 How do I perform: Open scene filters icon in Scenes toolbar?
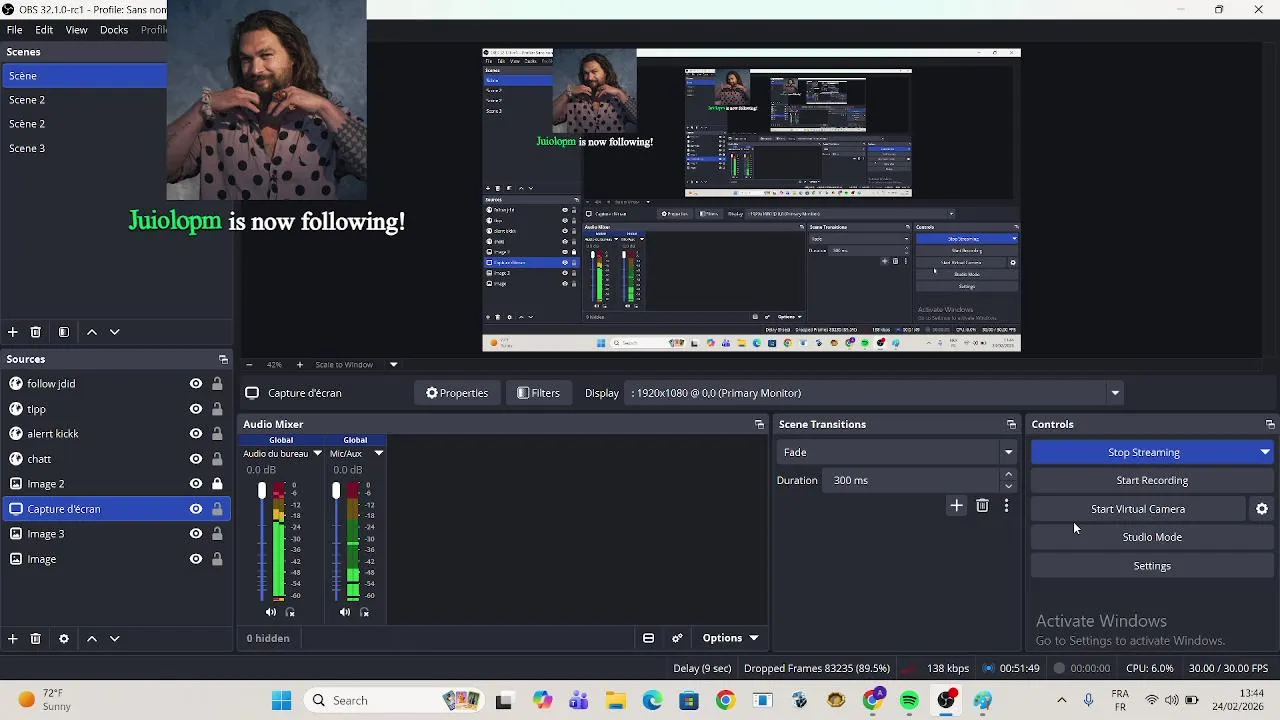pyautogui.click(x=63, y=332)
